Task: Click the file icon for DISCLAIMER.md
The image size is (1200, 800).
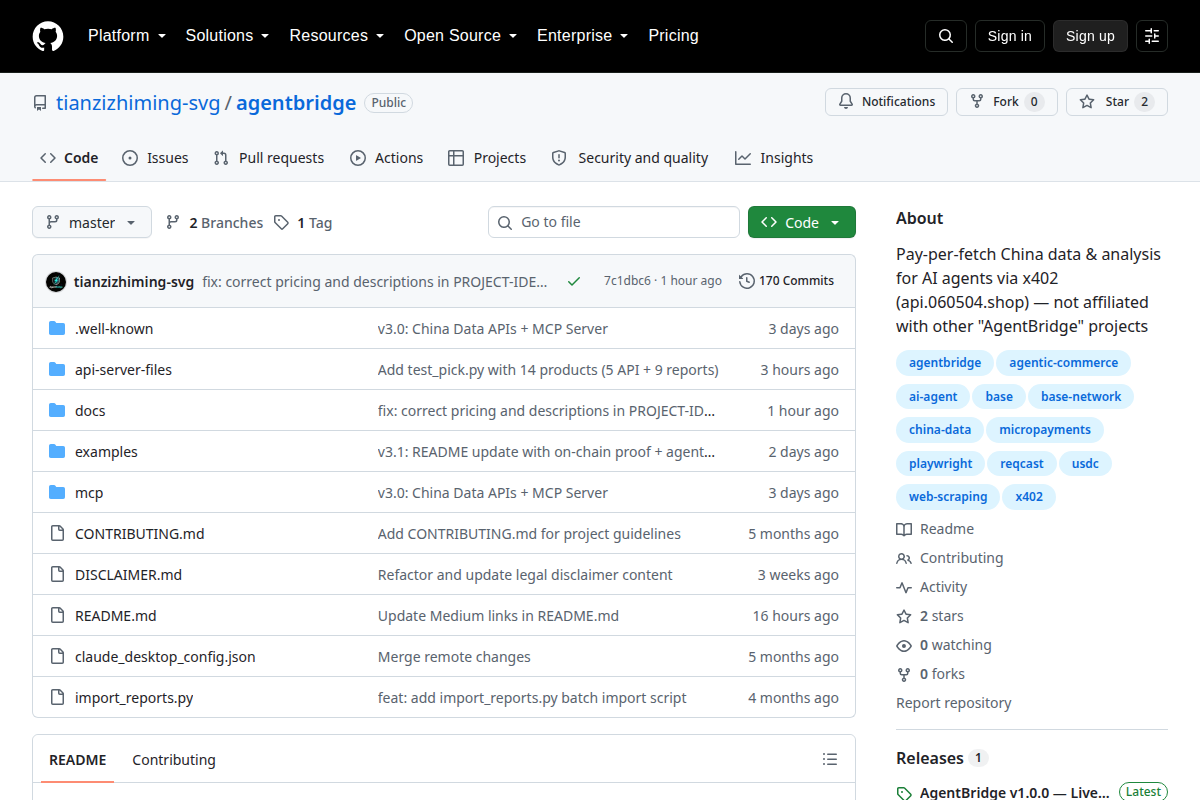Action: [x=57, y=575]
